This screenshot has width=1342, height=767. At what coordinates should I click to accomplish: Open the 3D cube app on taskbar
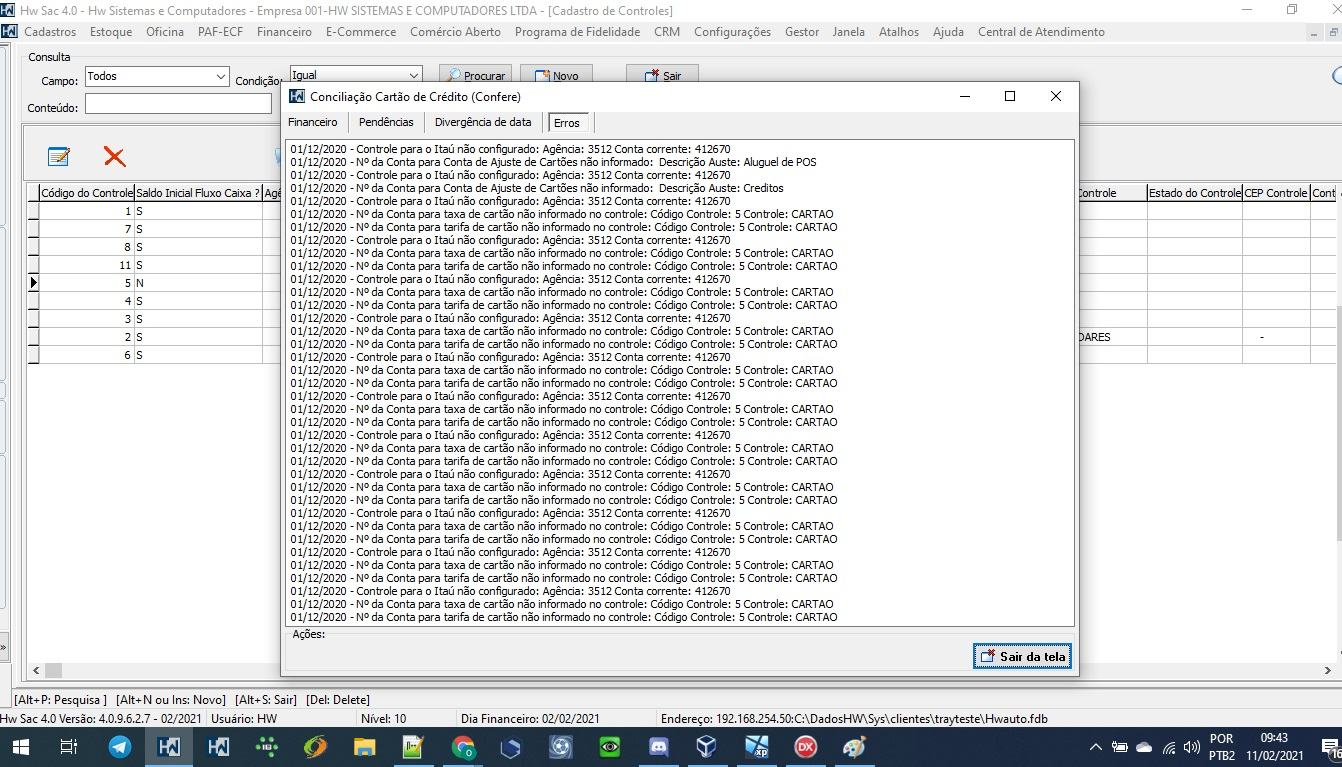pos(707,747)
